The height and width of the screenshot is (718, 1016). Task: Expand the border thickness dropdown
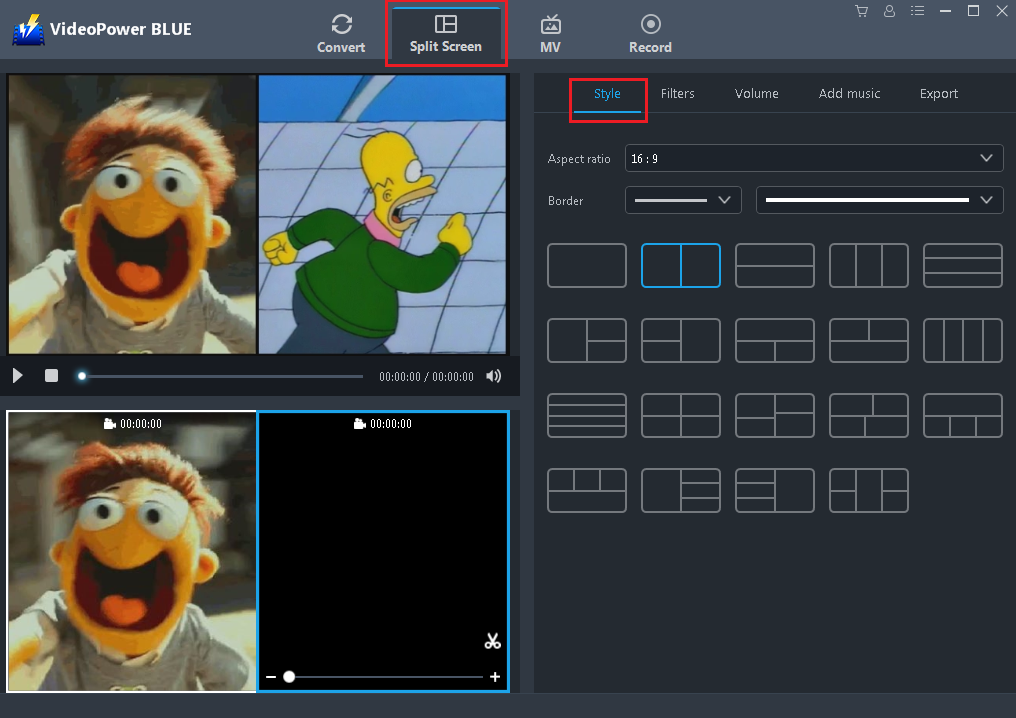point(683,200)
